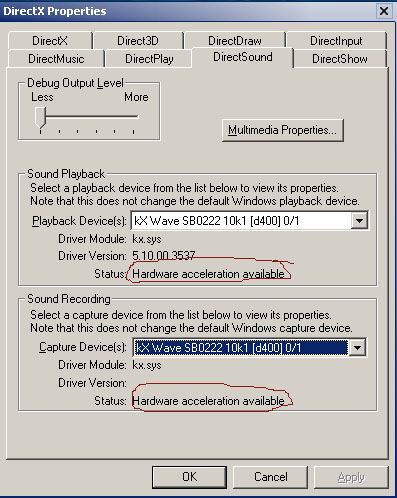Click the 'Sound Recording' group label
The height and width of the screenshot is (498, 397).
pos(69,299)
